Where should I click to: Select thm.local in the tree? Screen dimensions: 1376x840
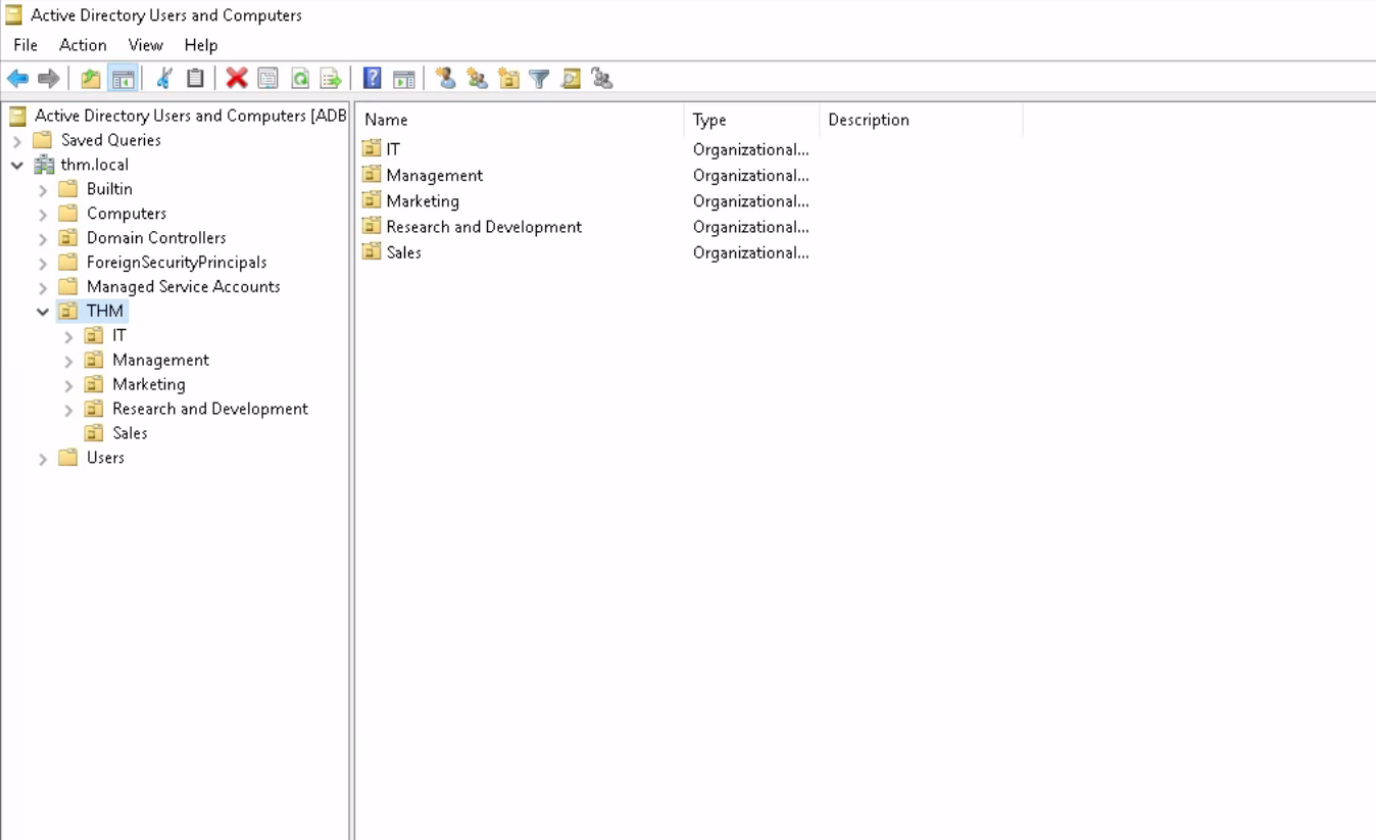point(94,165)
